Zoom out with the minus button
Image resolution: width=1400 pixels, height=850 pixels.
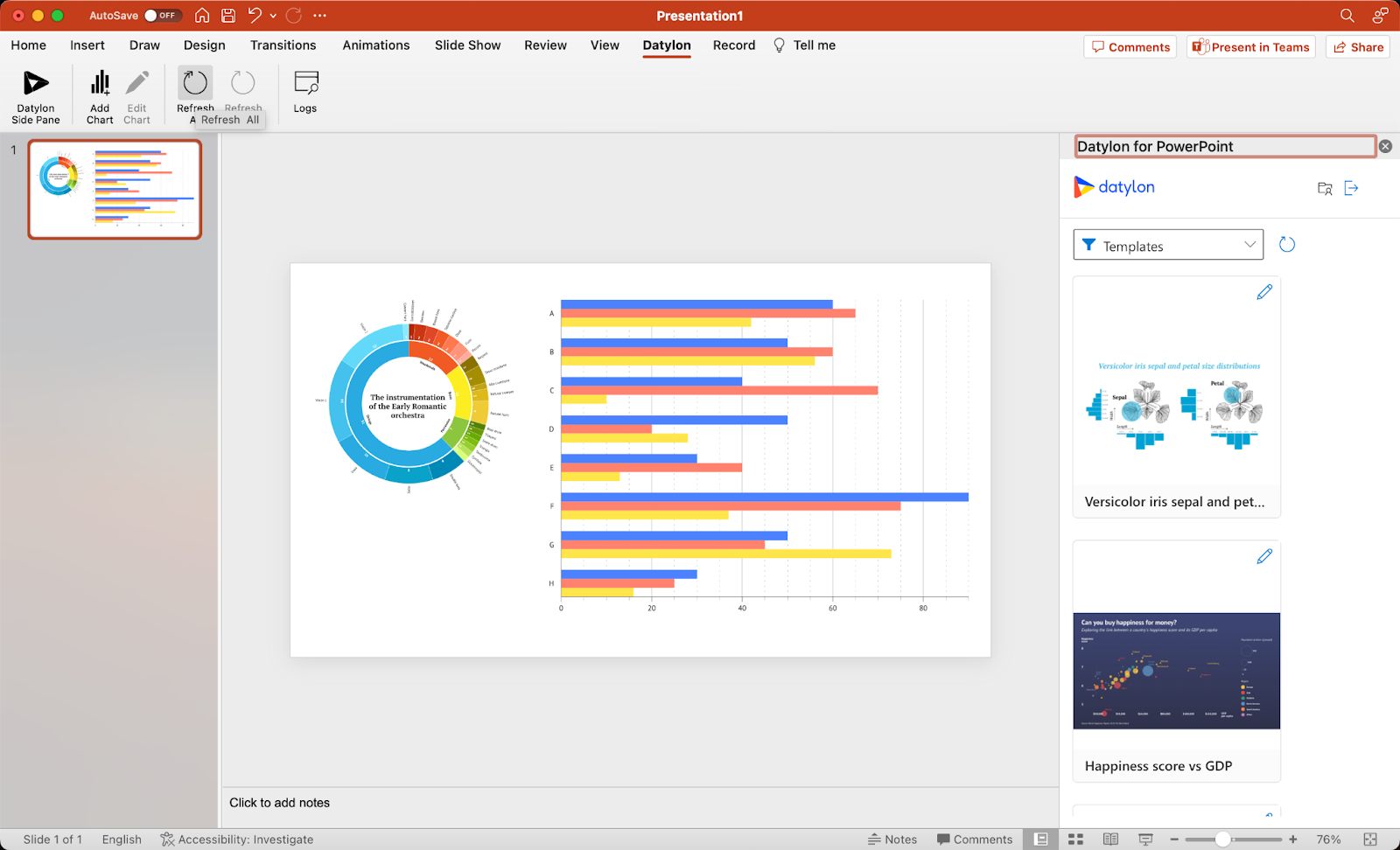pyautogui.click(x=1174, y=840)
